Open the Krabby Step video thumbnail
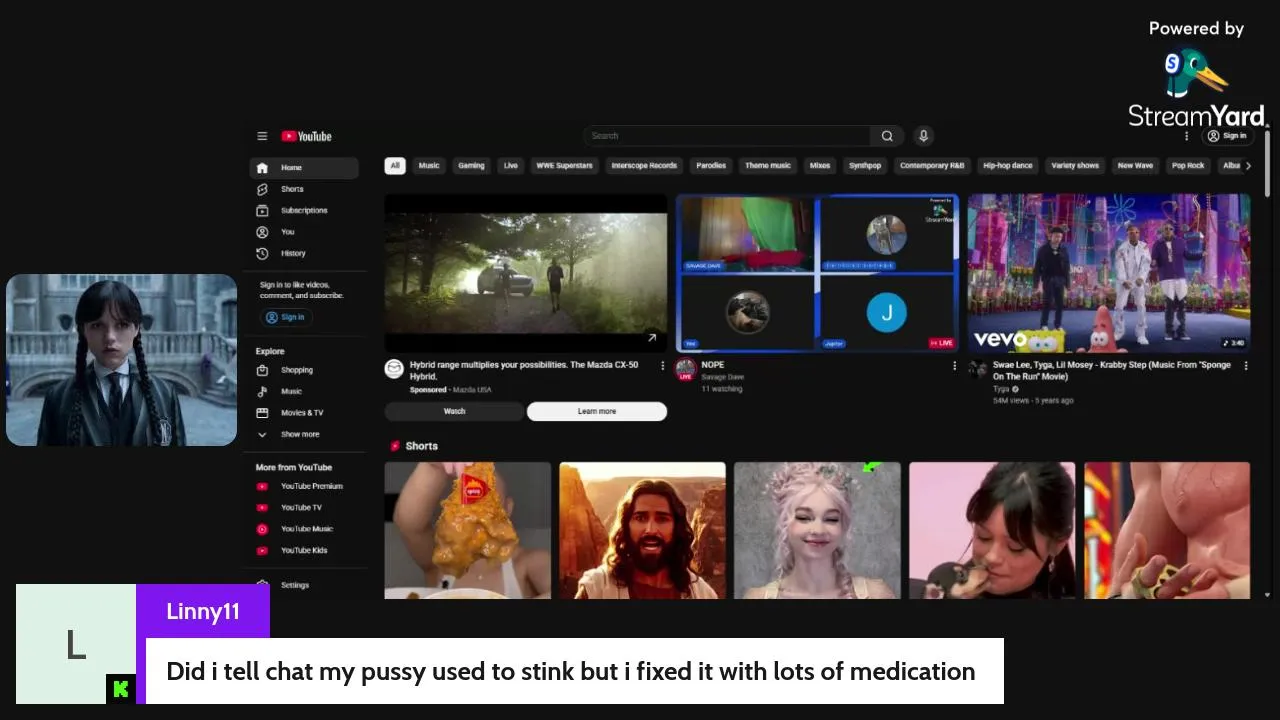Image resolution: width=1280 pixels, height=720 pixels. click(x=1109, y=273)
